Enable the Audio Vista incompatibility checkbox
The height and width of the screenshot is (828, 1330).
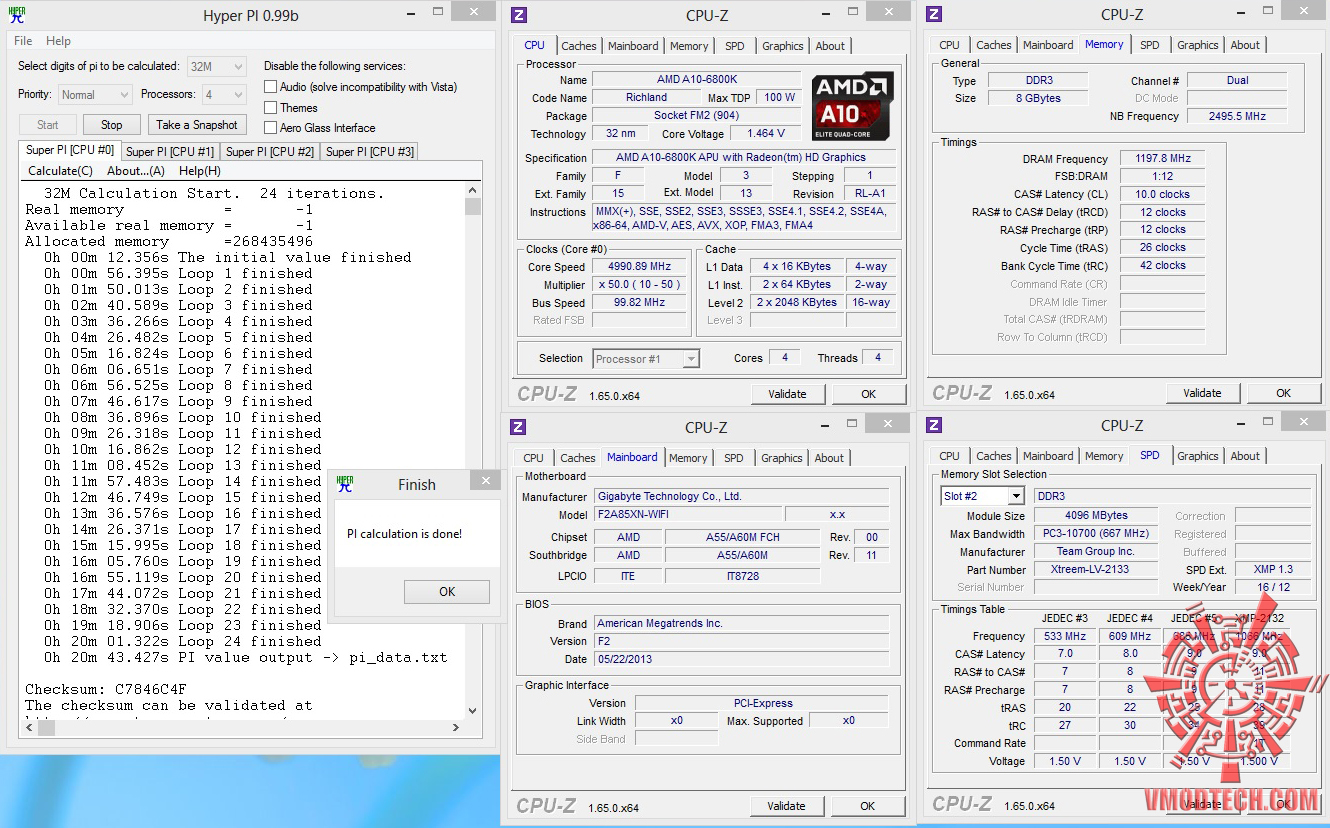pyautogui.click(x=271, y=87)
